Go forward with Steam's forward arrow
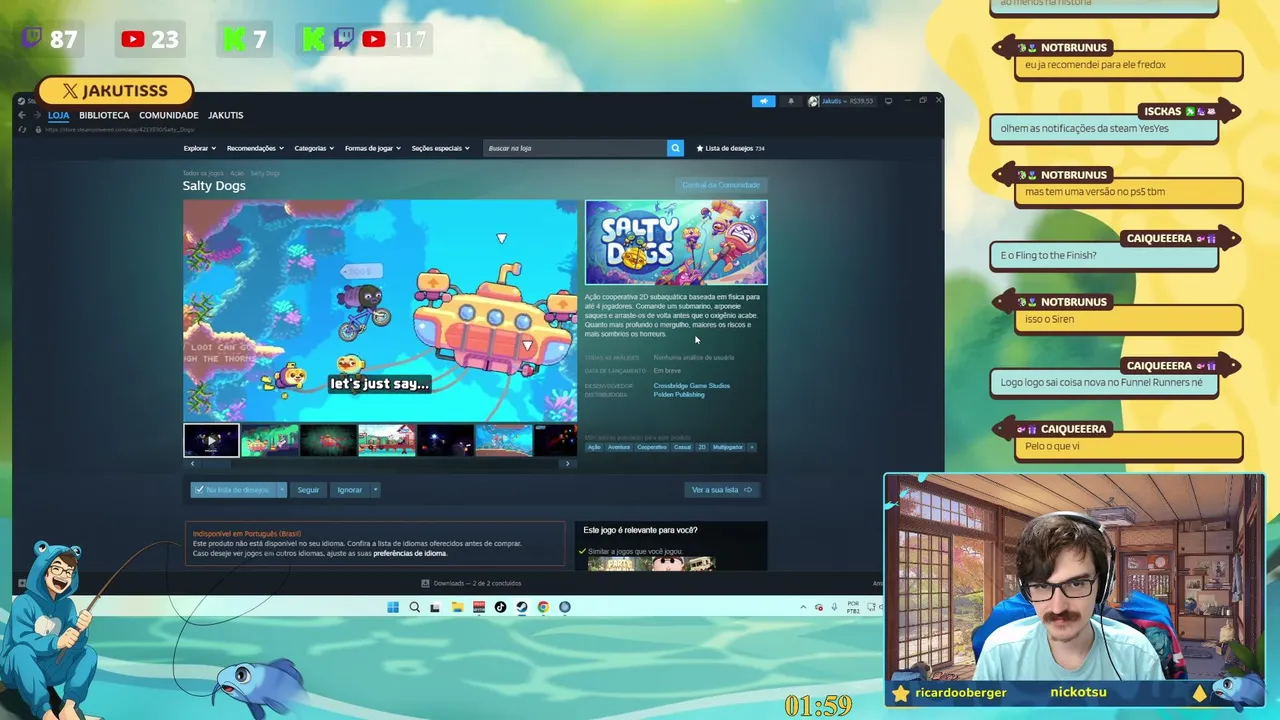Image resolution: width=1280 pixels, height=720 pixels. tap(36, 115)
